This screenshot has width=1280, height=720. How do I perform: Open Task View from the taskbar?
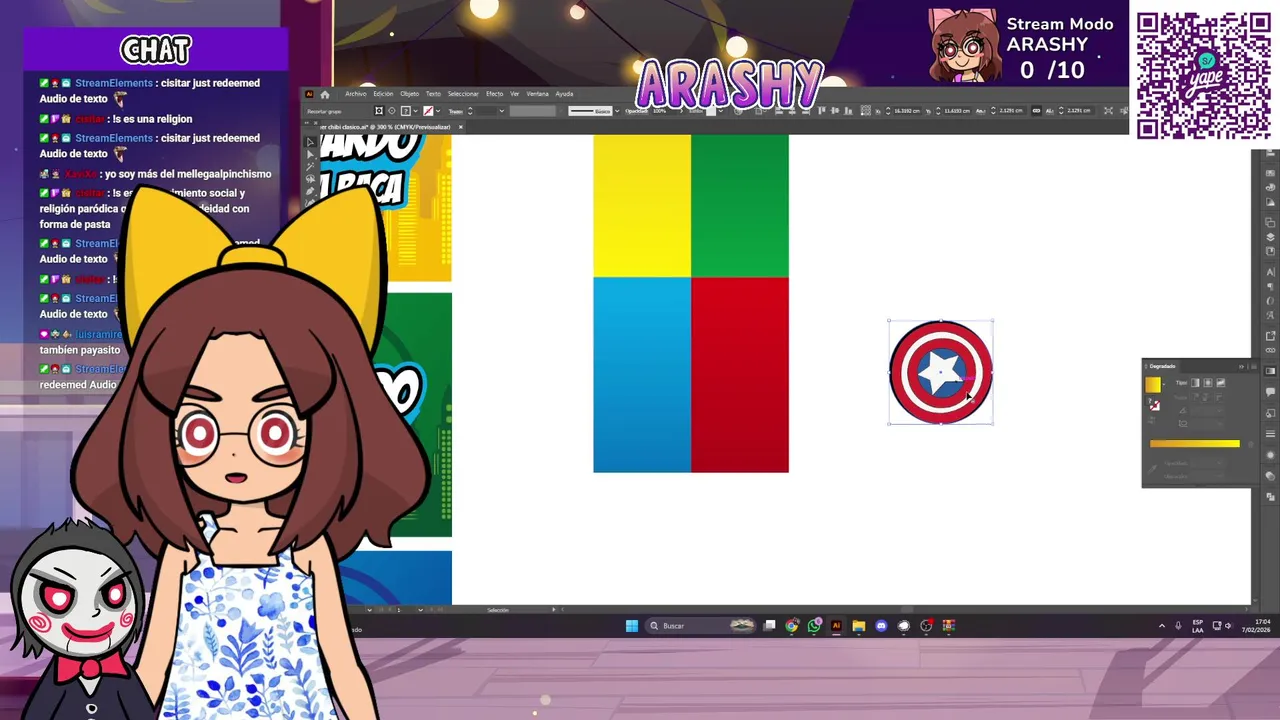[x=769, y=626]
